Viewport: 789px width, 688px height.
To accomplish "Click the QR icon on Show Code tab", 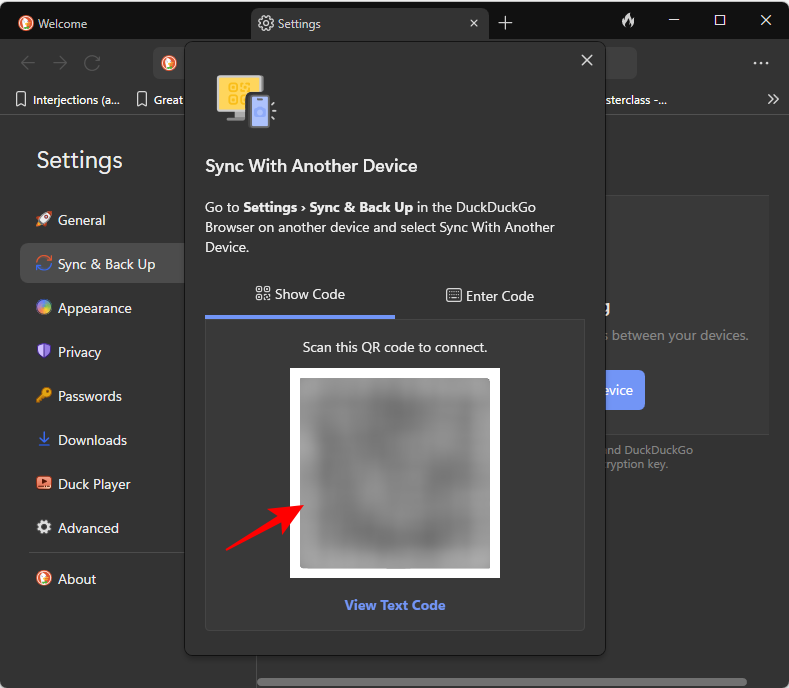I will click(263, 293).
